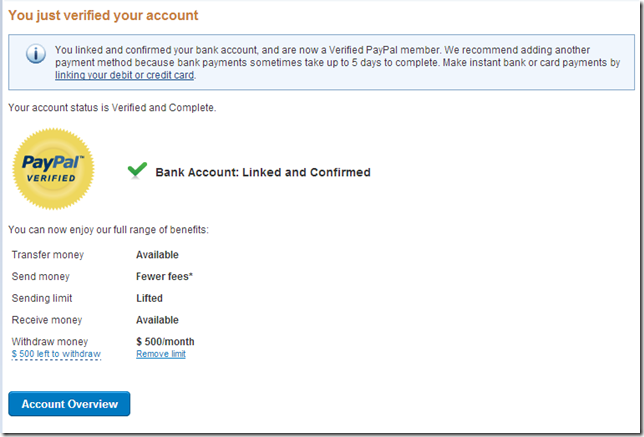Click the '$ 500 left to withdraw' link
Image resolution: width=644 pixels, height=437 pixels.
coord(56,354)
